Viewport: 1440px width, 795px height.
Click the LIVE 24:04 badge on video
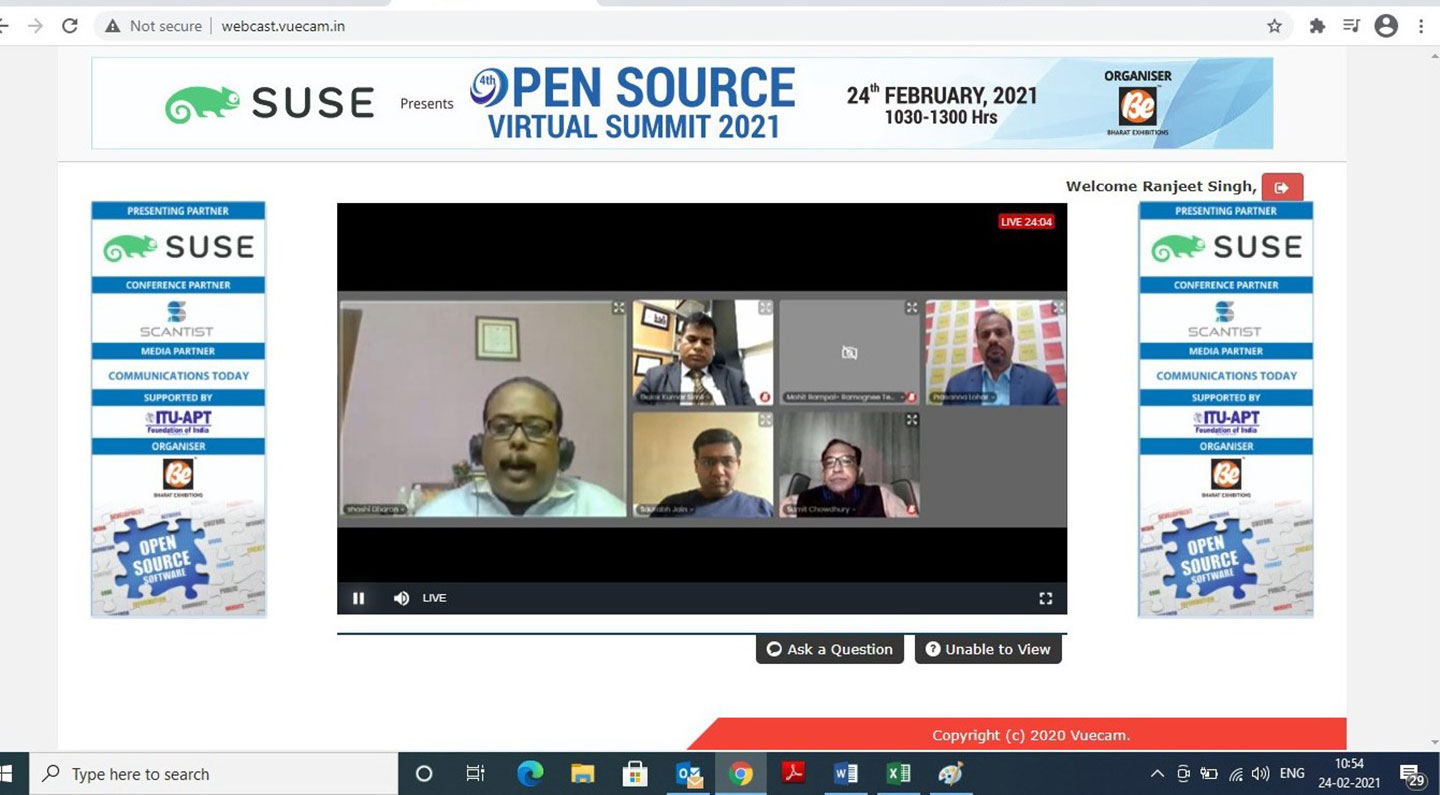tap(1026, 222)
